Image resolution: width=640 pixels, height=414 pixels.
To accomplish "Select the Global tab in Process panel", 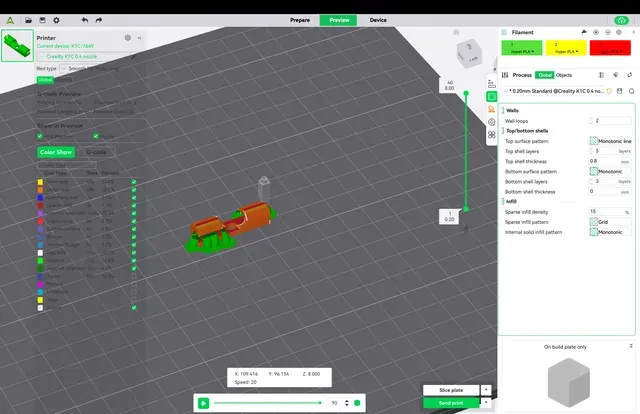I will click(544, 75).
